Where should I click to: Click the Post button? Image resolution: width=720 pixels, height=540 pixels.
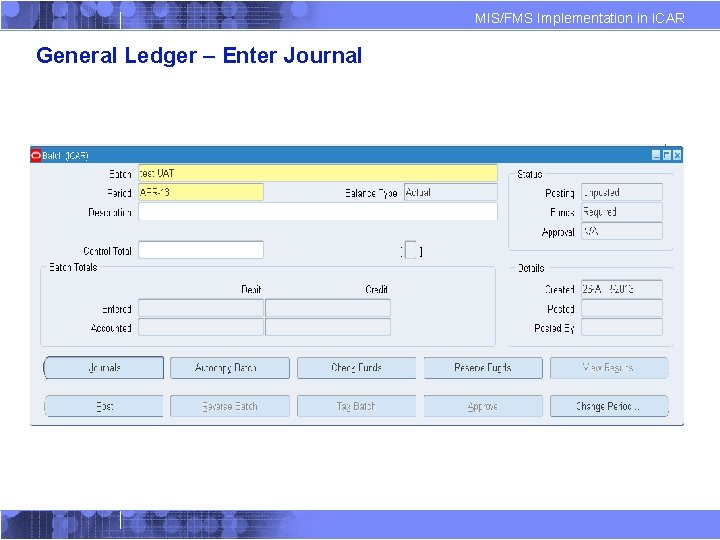click(103, 406)
